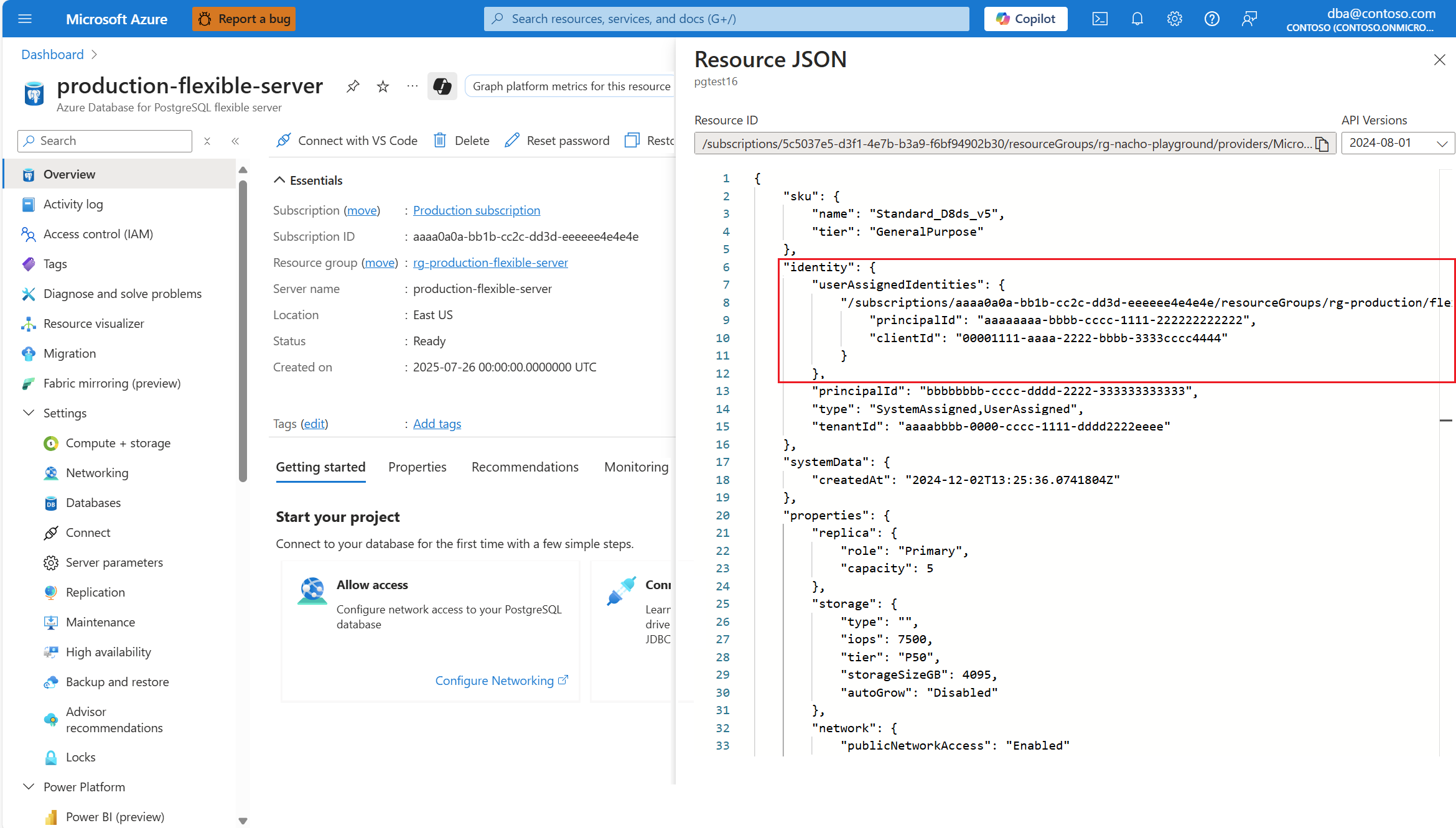Collapse the Settings menu group
The height and width of the screenshot is (828, 1456).
click(29, 413)
